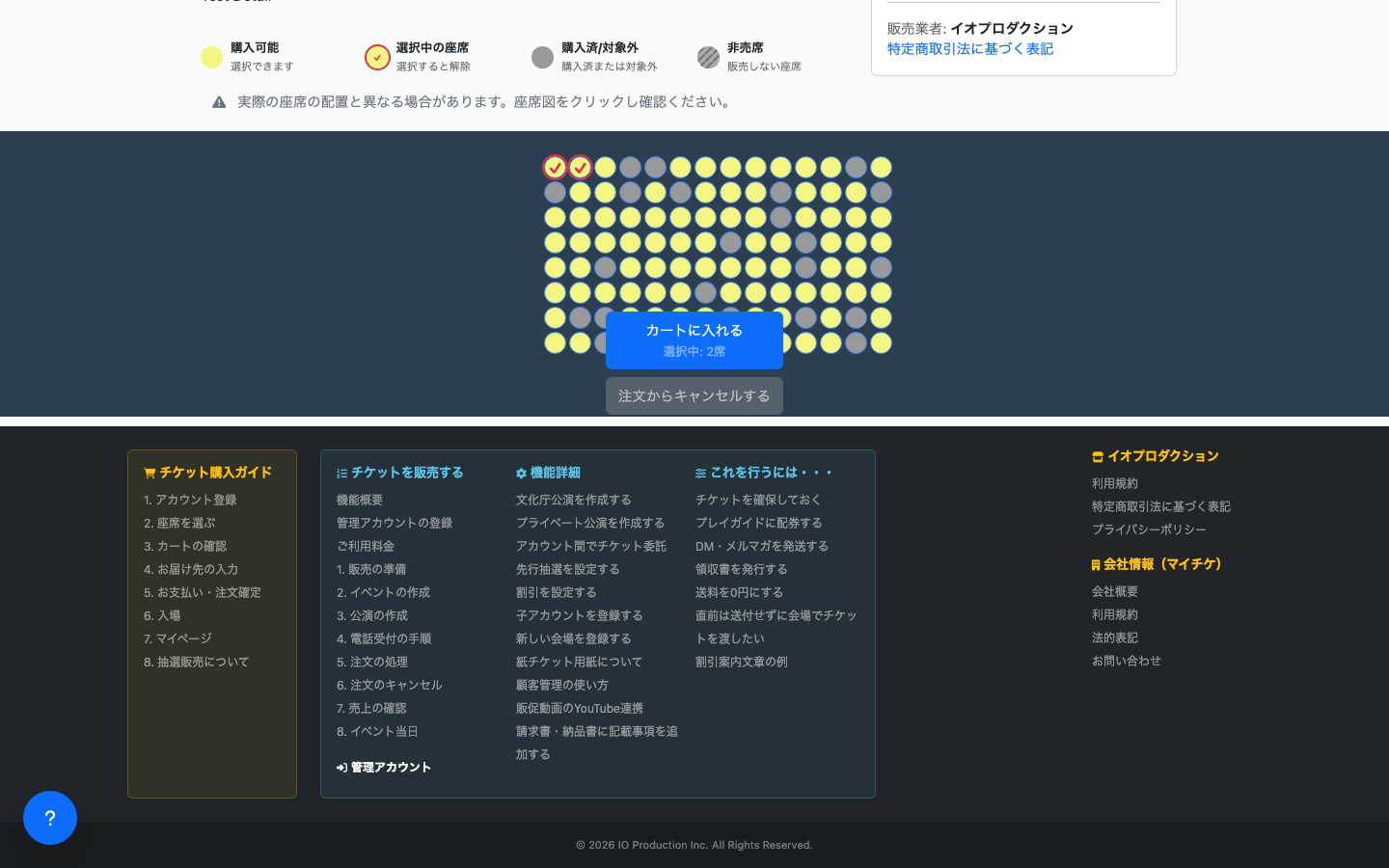Click the building icon beside 会社情報（マイチケ）
This screenshot has height=868, width=1389.
1096,564
